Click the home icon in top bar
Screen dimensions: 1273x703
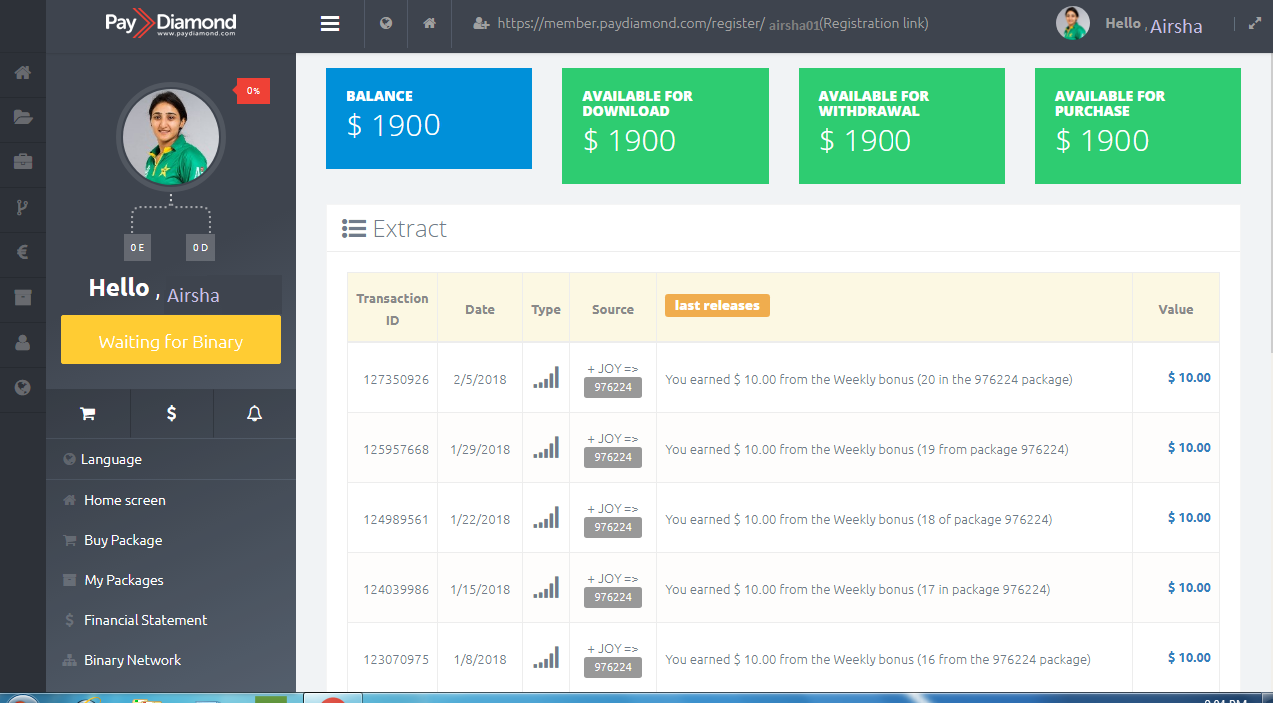[x=429, y=24]
